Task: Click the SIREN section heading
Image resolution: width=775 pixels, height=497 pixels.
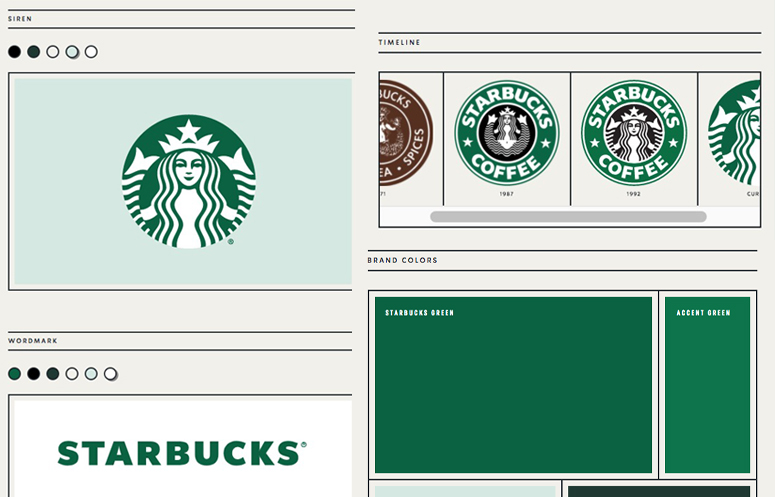Action: 20,19
